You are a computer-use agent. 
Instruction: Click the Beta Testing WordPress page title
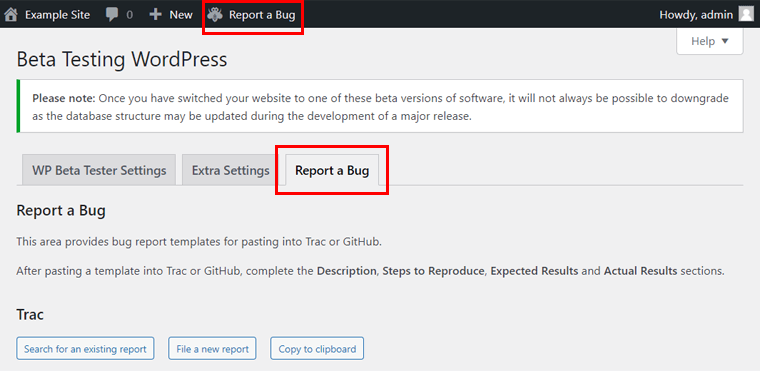pos(122,60)
